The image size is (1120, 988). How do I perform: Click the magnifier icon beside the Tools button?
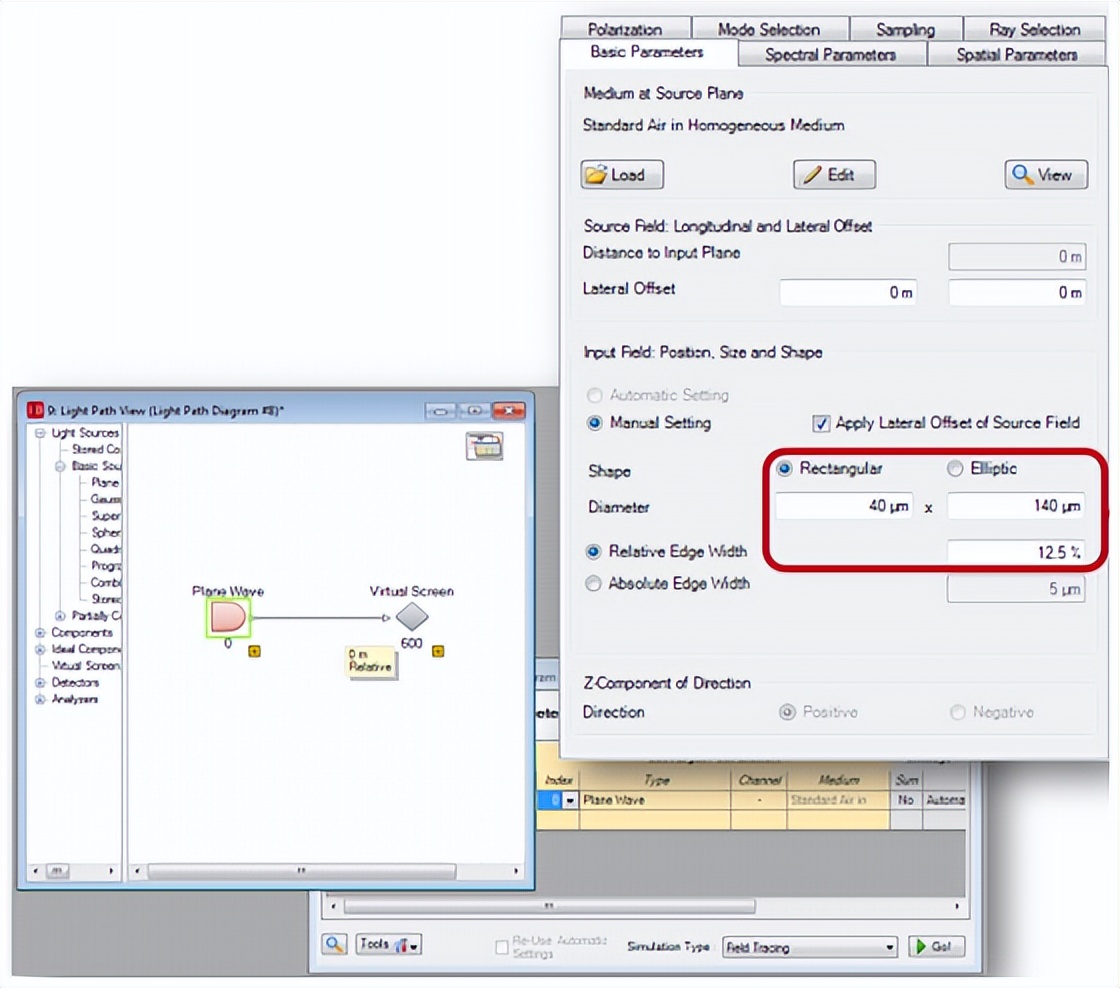[x=335, y=945]
